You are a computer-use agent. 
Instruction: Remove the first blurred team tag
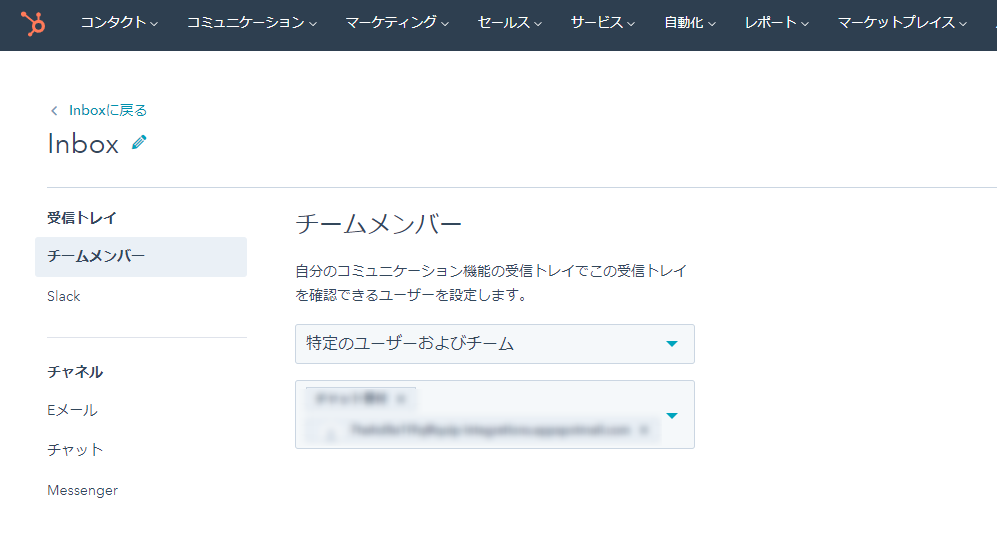(x=401, y=398)
